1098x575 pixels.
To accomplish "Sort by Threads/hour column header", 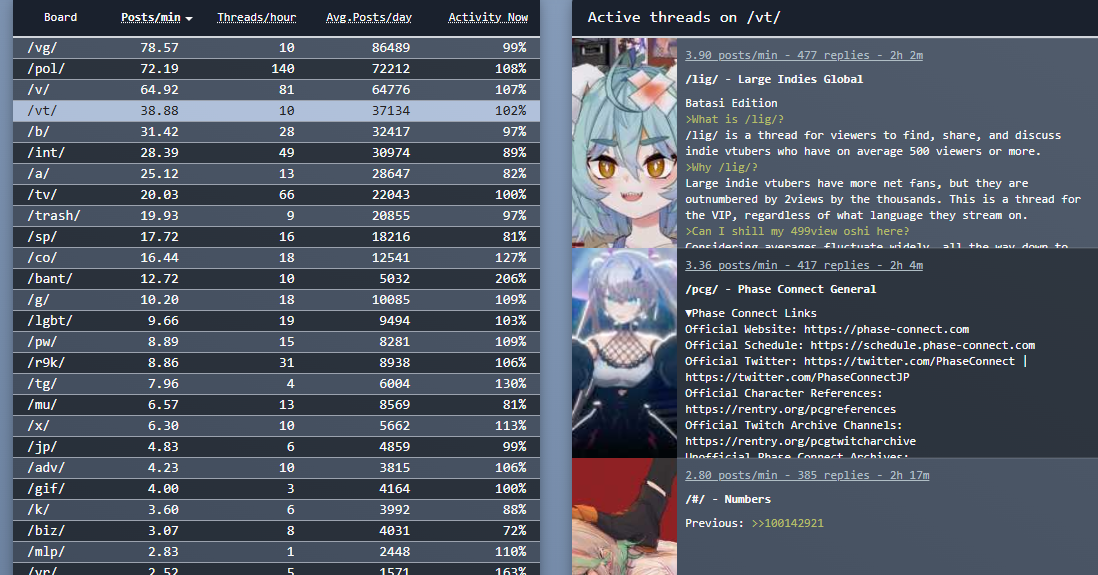I will tap(256, 18).
